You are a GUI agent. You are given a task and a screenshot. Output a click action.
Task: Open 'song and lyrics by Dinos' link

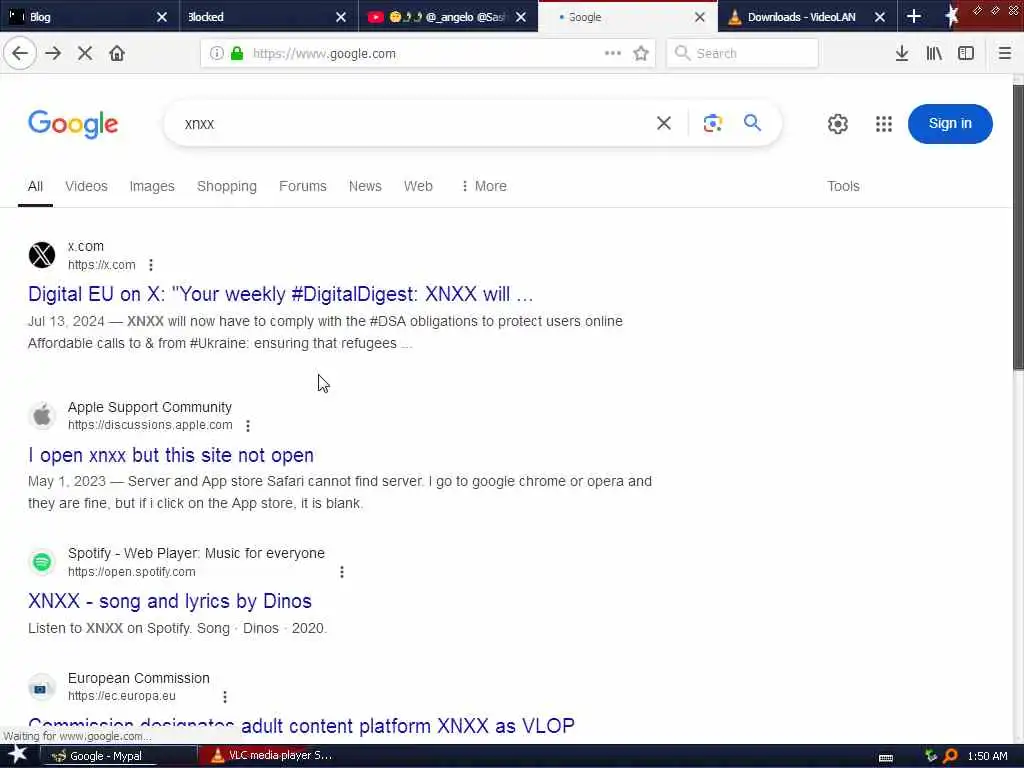[x=170, y=601]
